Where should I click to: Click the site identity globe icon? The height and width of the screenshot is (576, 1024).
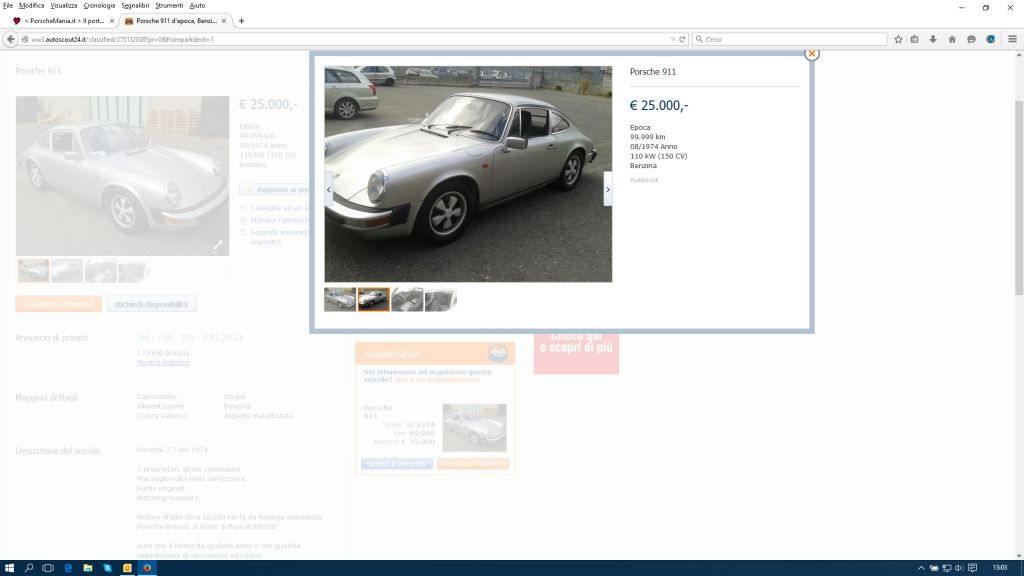coord(25,39)
